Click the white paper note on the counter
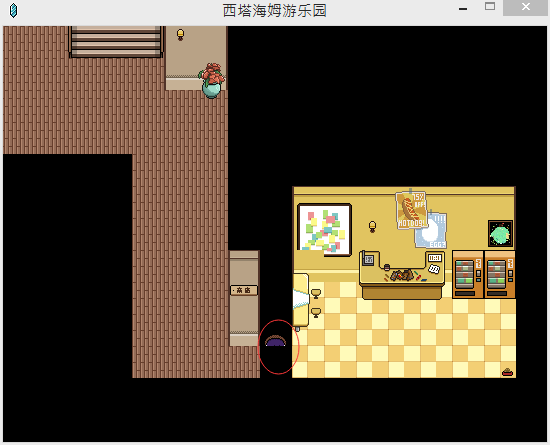 coord(434,269)
